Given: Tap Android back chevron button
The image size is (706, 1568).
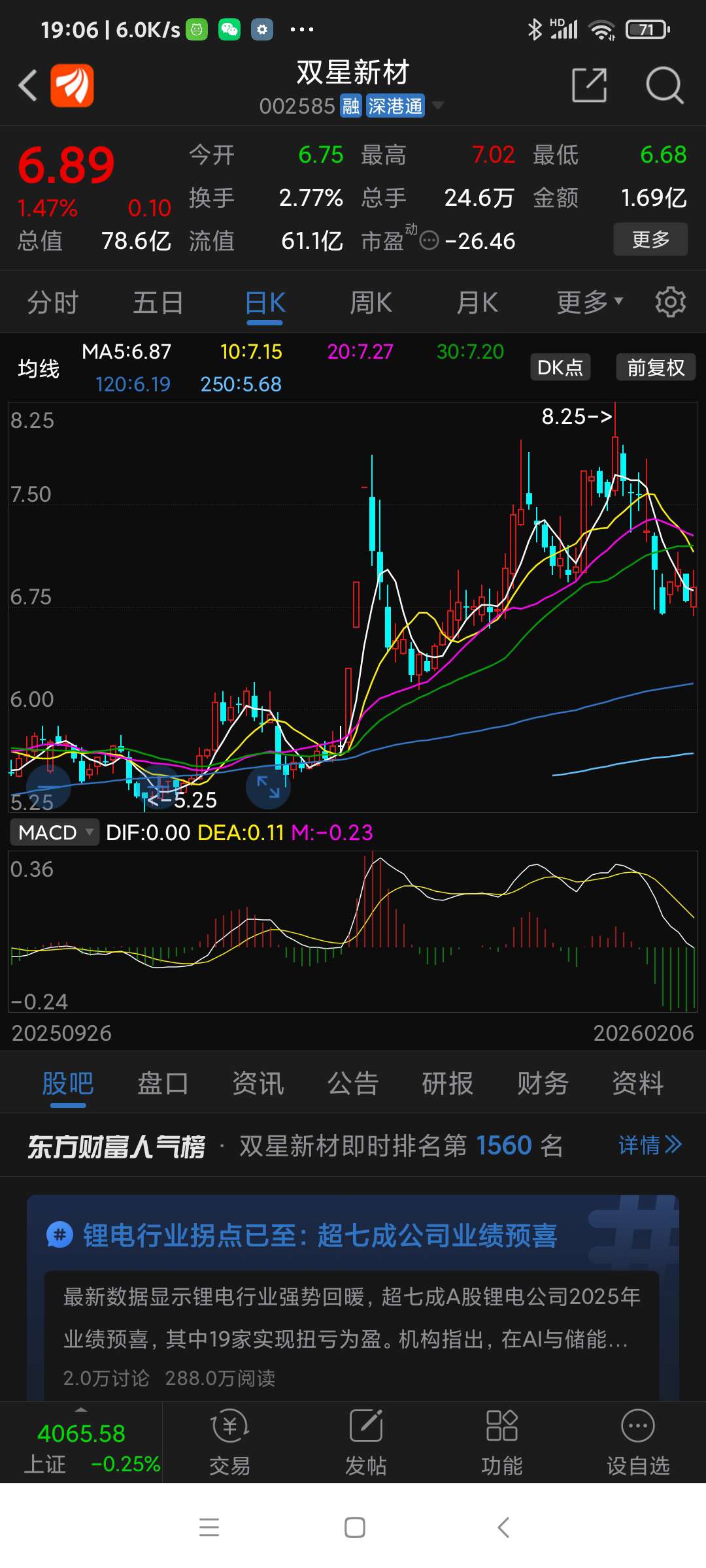Looking at the screenshot, I should click(503, 1527).
